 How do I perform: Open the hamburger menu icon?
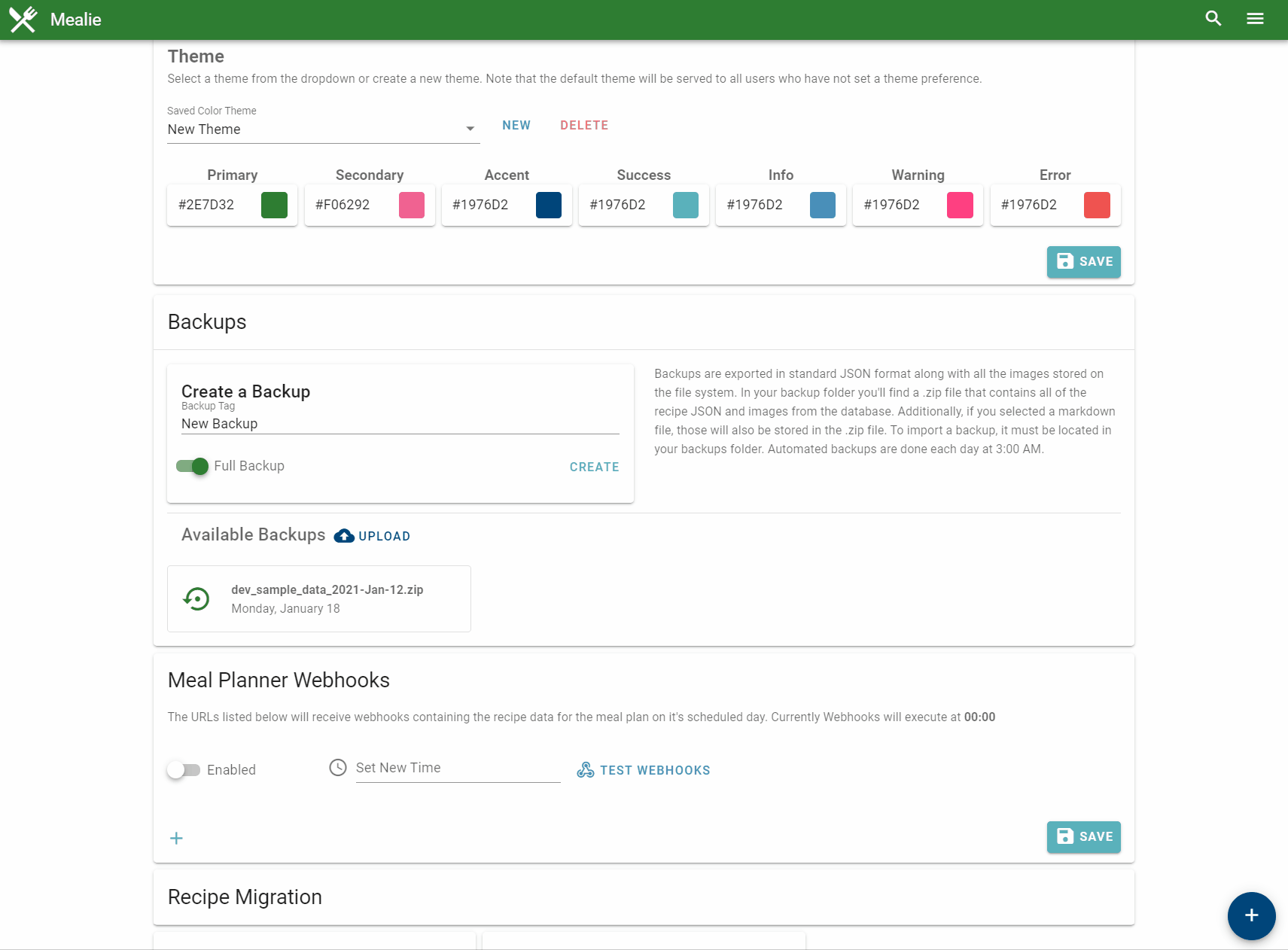(x=1255, y=19)
